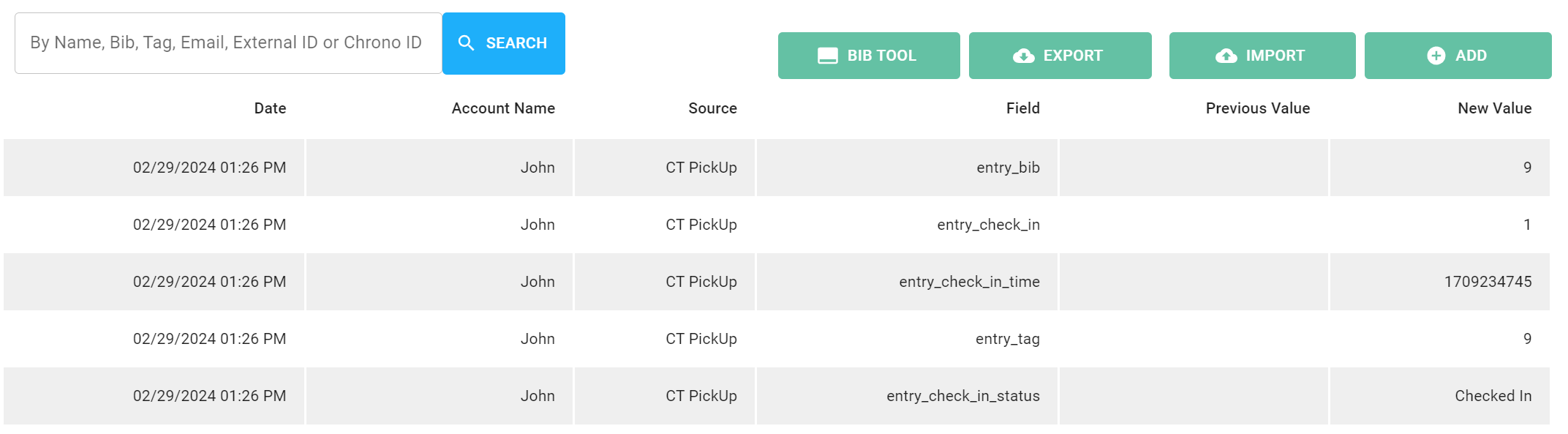The height and width of the screenshot is (434, 1568).
Task: Sort by the Account Name column header
Action: tap(503, 108)
